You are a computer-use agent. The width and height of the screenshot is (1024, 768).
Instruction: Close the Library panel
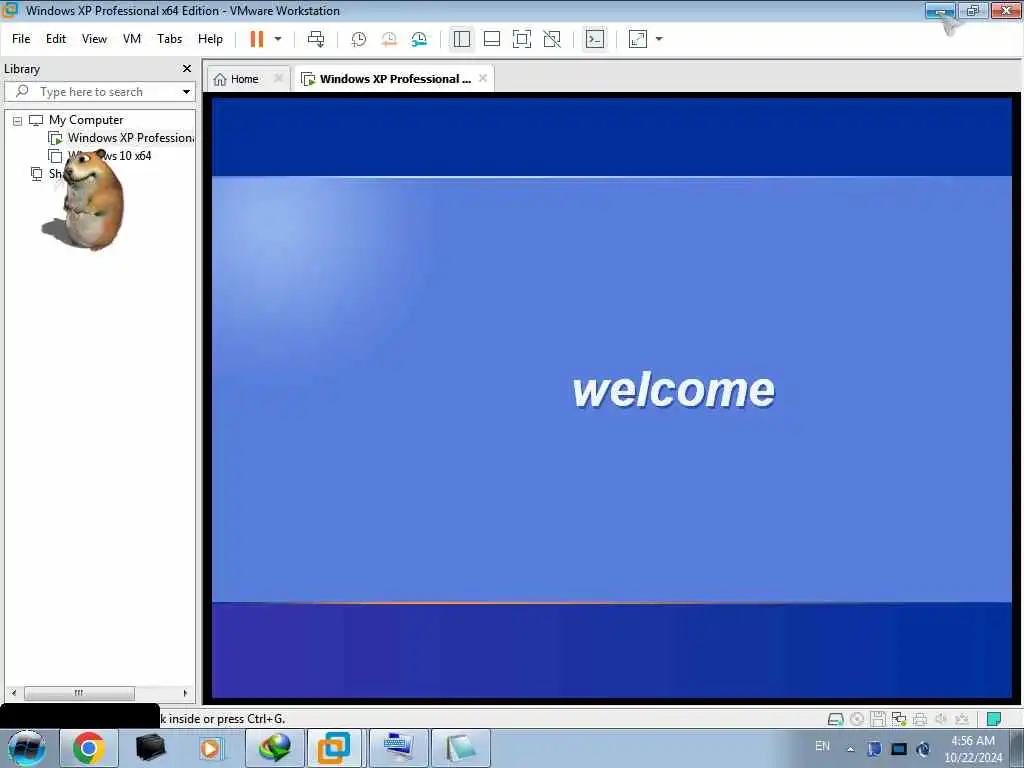(187, 69)
